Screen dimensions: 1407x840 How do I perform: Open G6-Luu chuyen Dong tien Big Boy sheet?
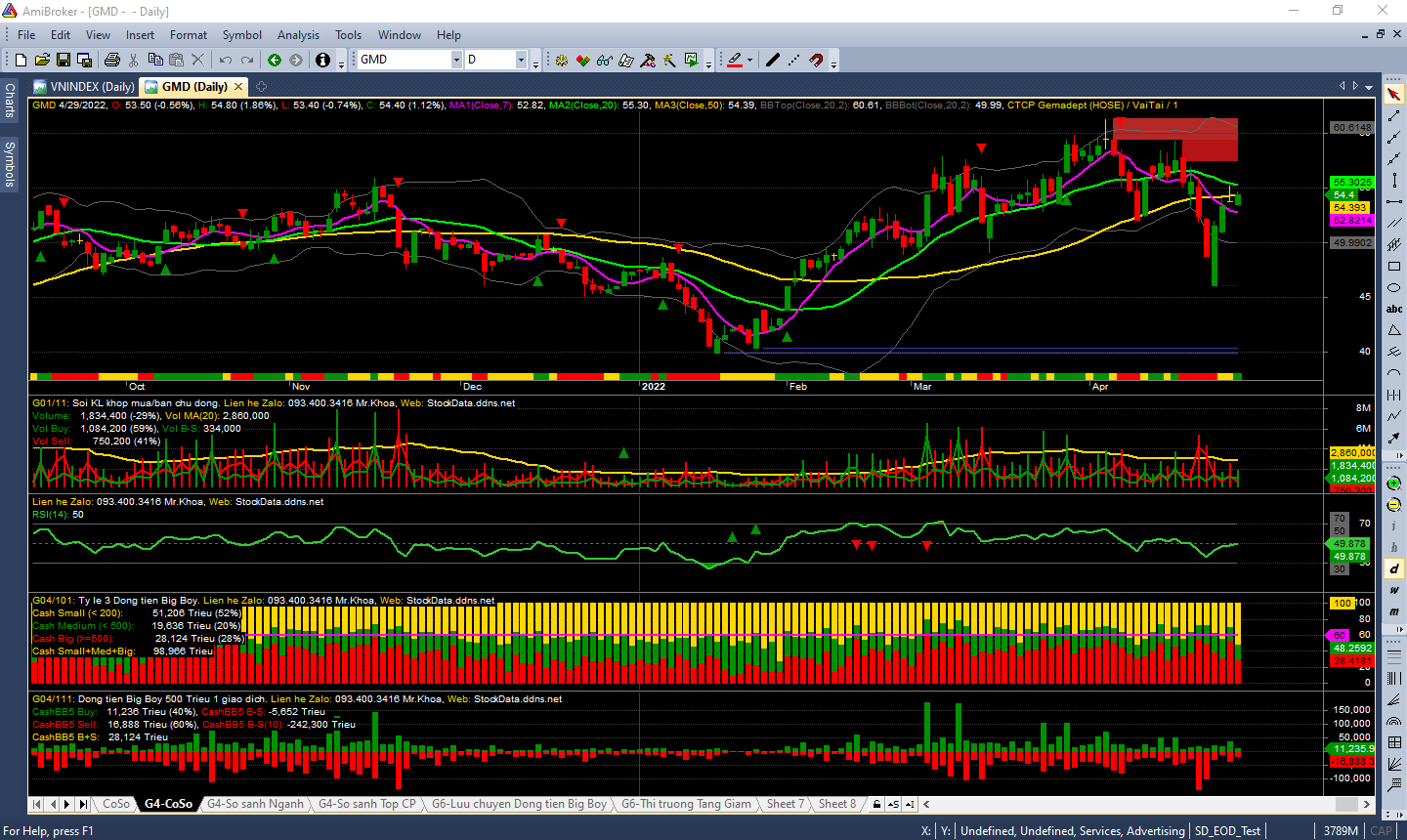519,804
